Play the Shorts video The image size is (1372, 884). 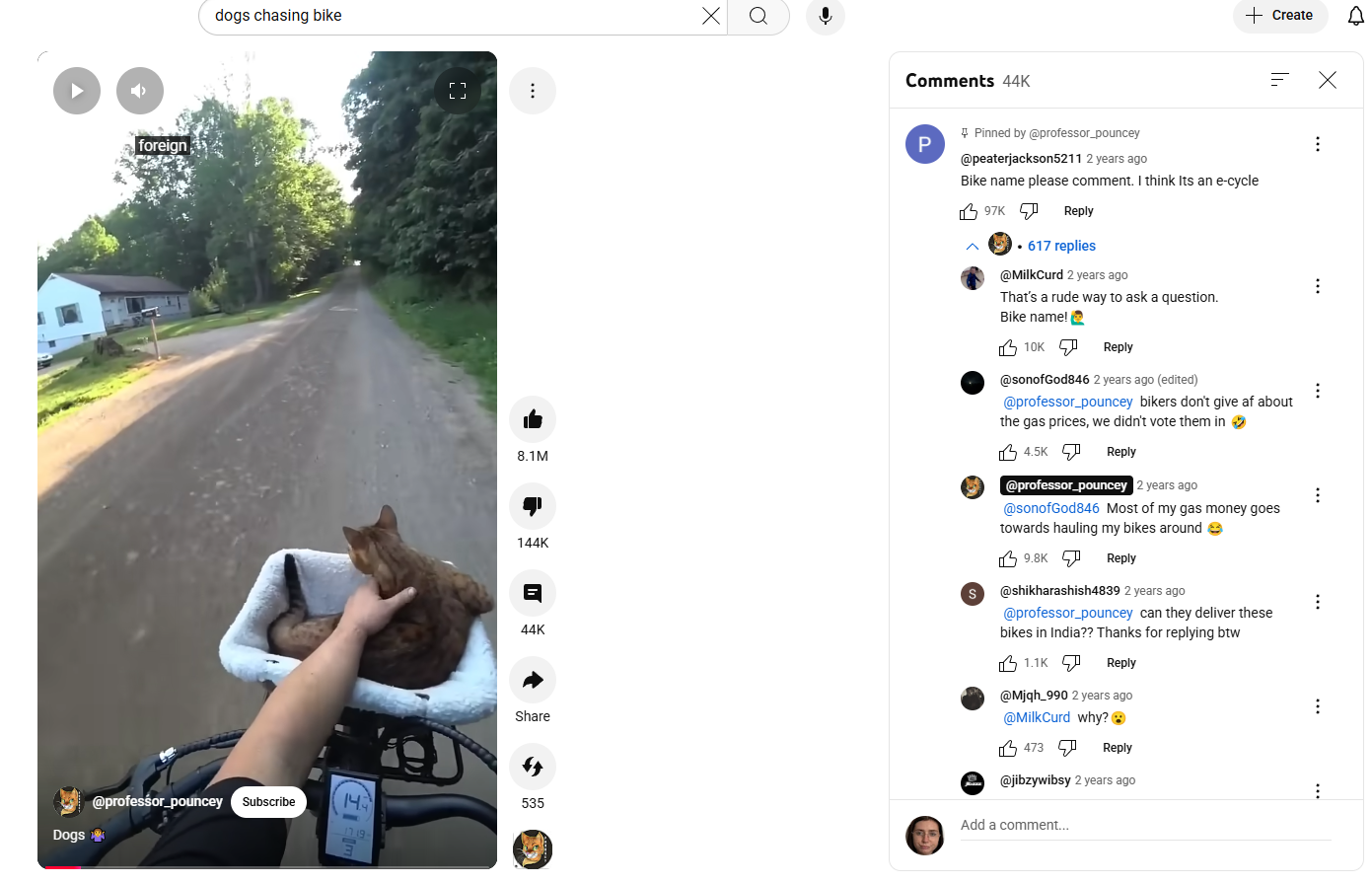(x=77, y=91)
